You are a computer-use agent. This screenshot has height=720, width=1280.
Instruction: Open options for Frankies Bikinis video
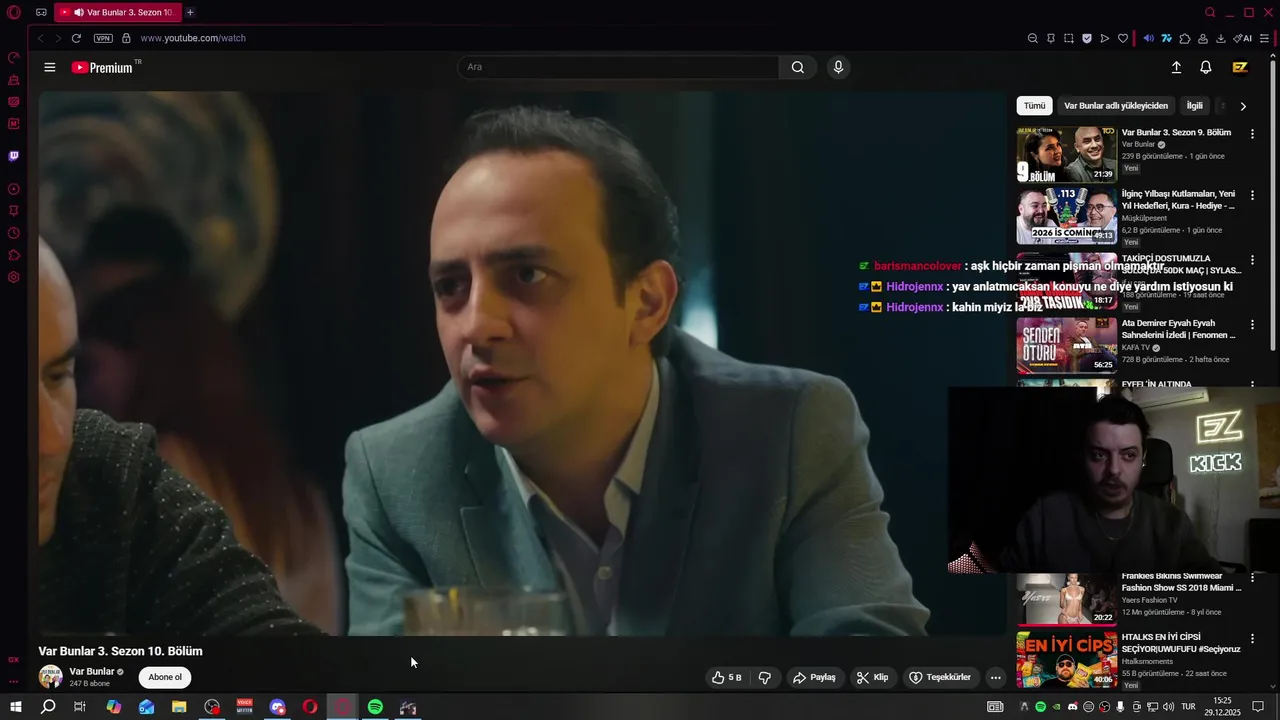(1252, 577)
